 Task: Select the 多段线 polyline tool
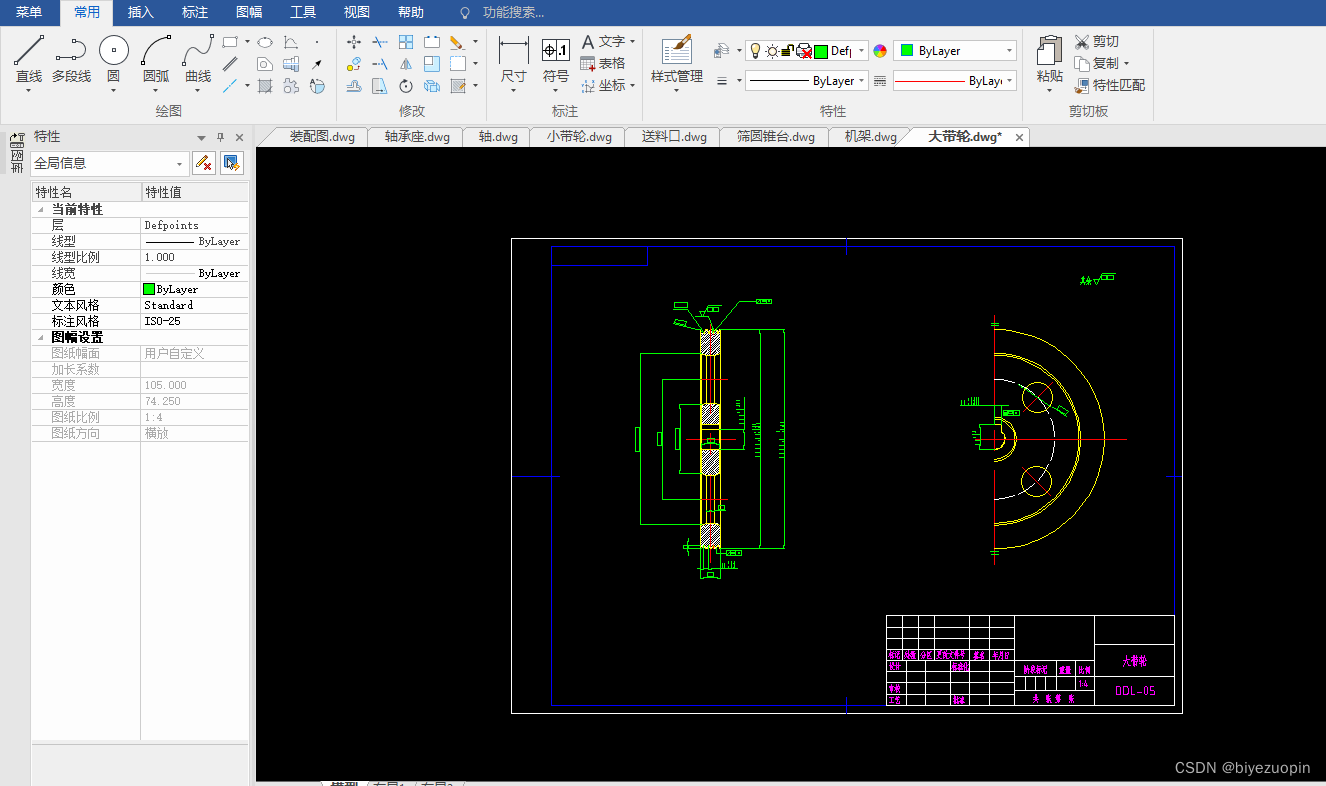[71, 60]
